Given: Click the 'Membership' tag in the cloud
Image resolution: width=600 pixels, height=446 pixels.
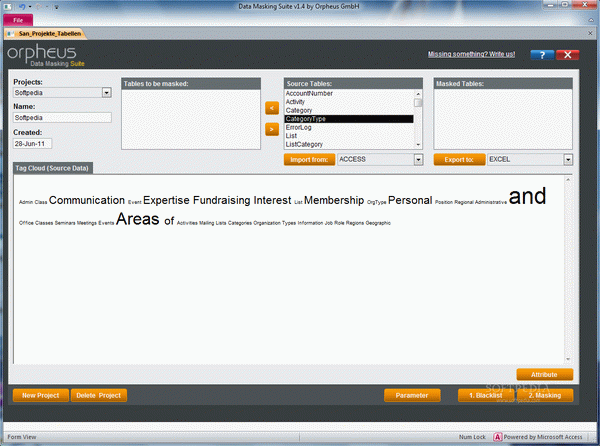Looking at the screenshot, I should (x=334, y=200).
